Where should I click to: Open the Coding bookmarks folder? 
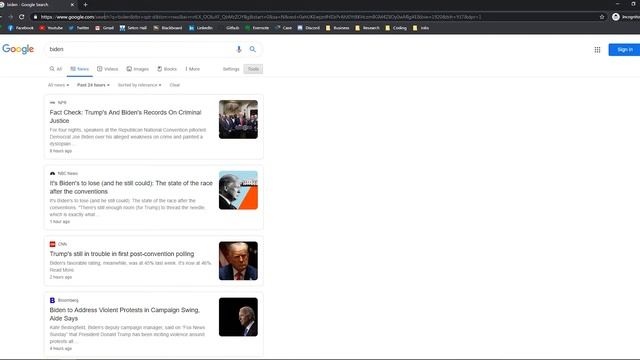(x=396, y=28)
